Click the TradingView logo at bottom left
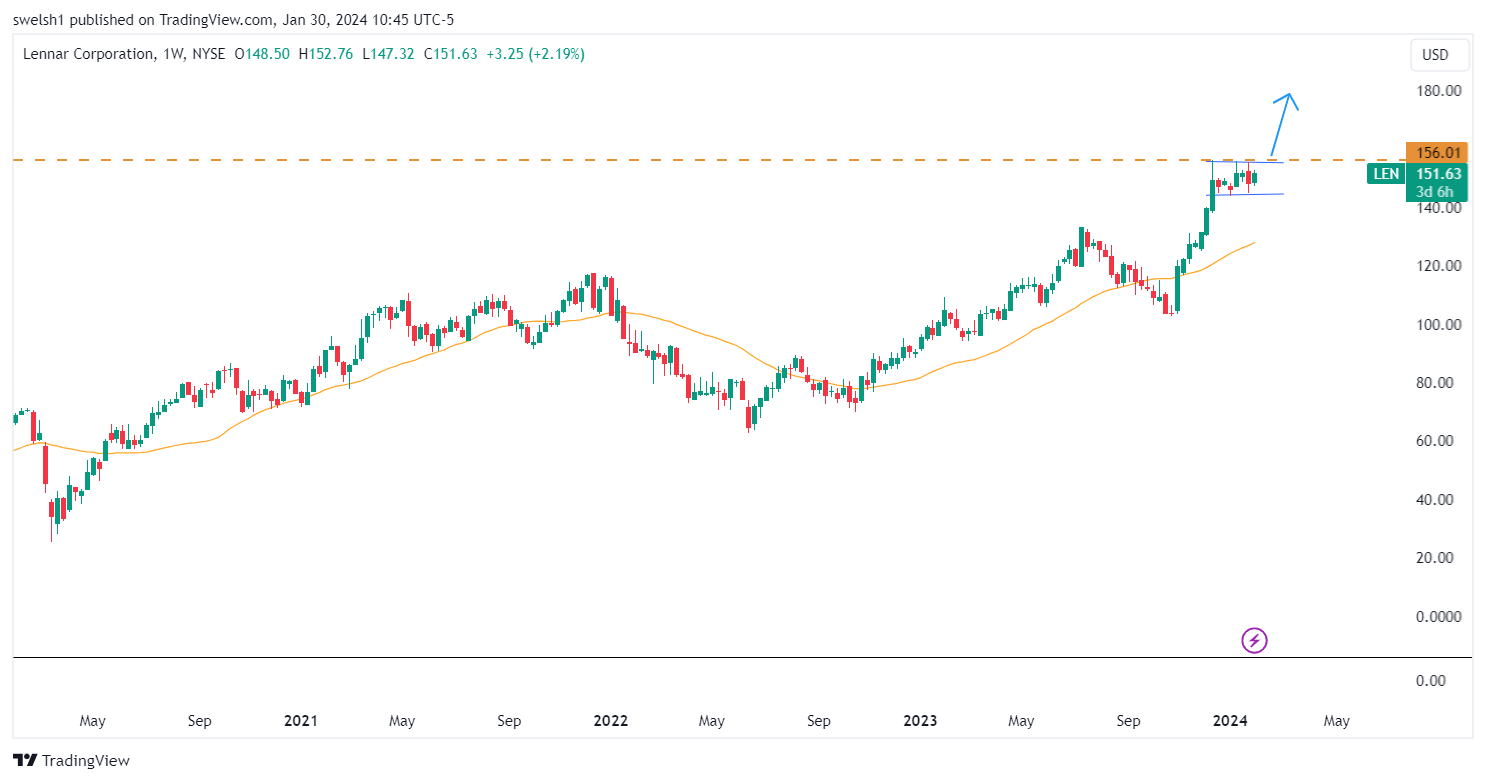 click(72, 761)
